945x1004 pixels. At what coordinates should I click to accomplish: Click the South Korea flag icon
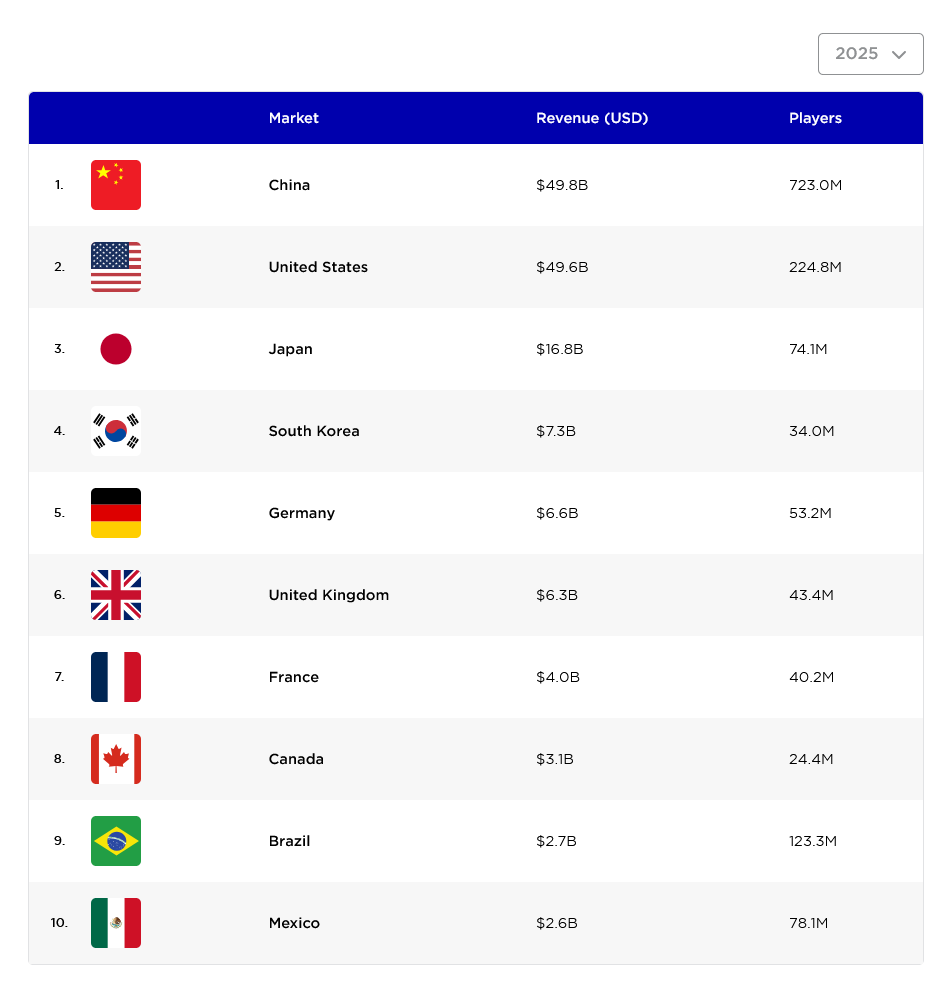tap(116, 431)
